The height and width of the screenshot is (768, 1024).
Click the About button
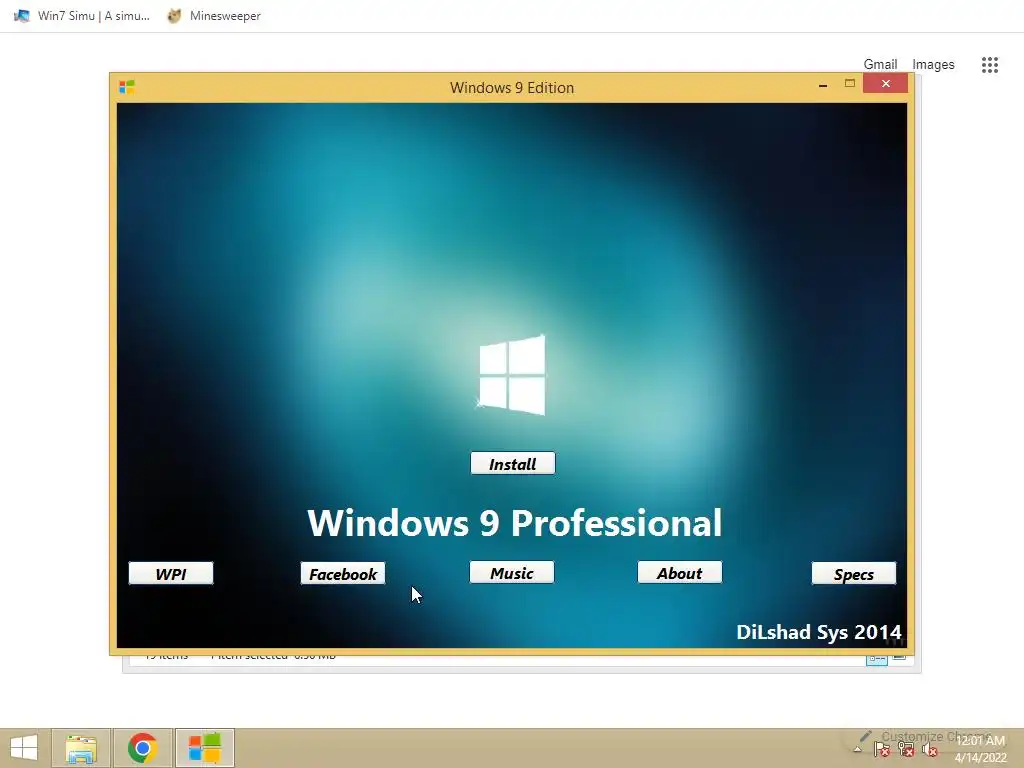(x=680, y=573)
